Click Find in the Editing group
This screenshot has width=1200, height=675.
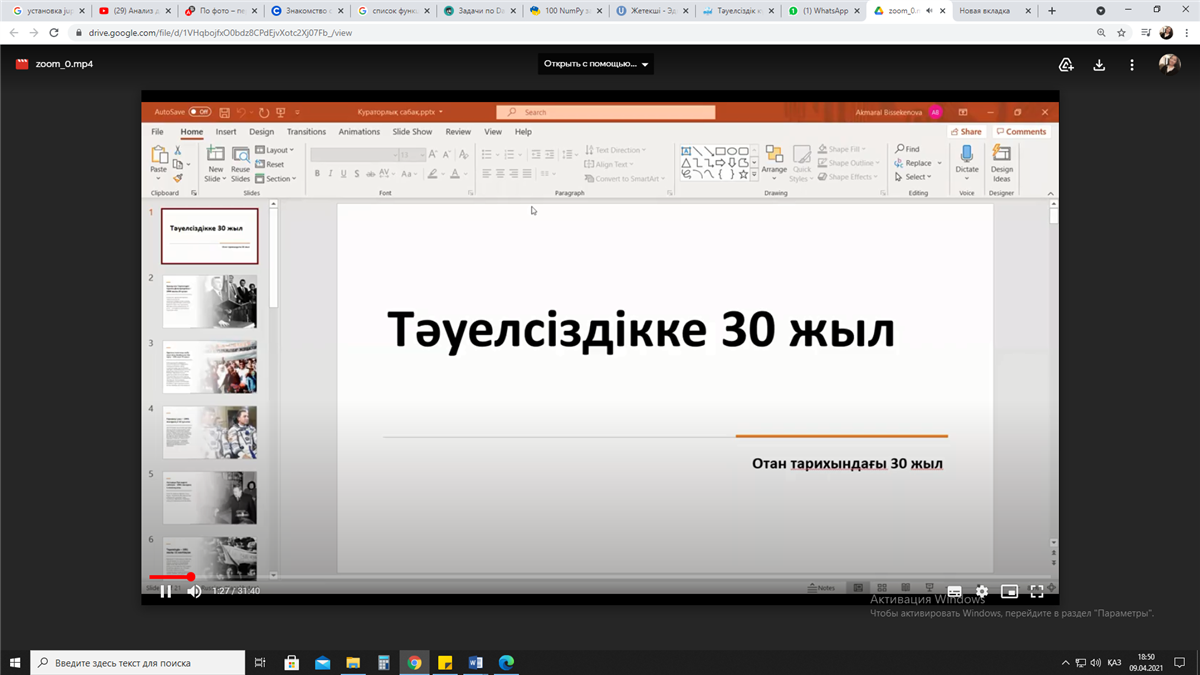907,149
